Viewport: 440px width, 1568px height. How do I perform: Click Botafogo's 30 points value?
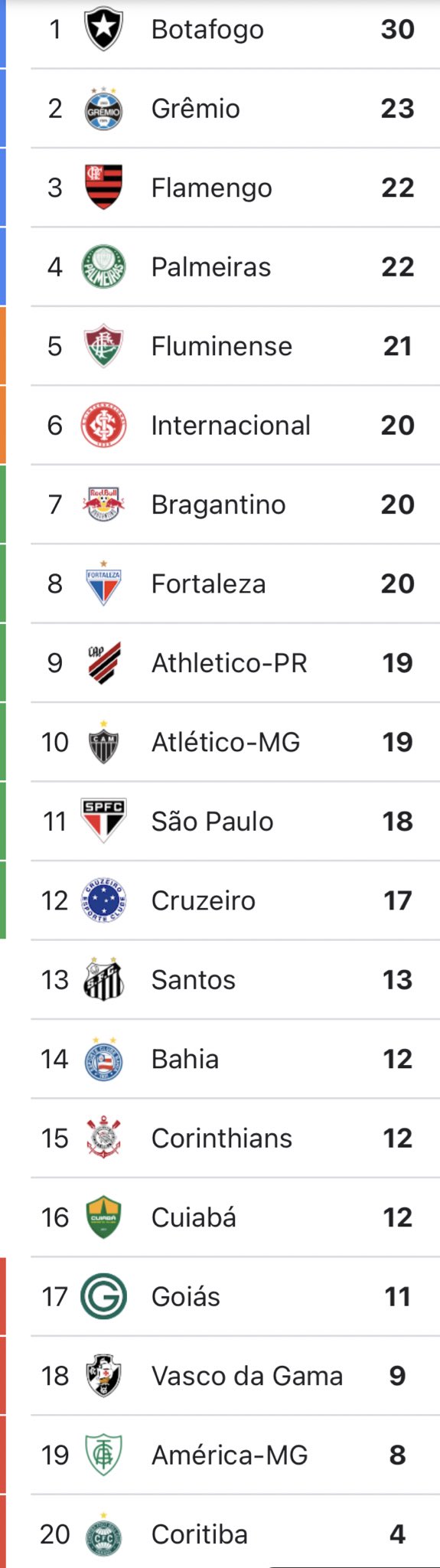(398, 29)
